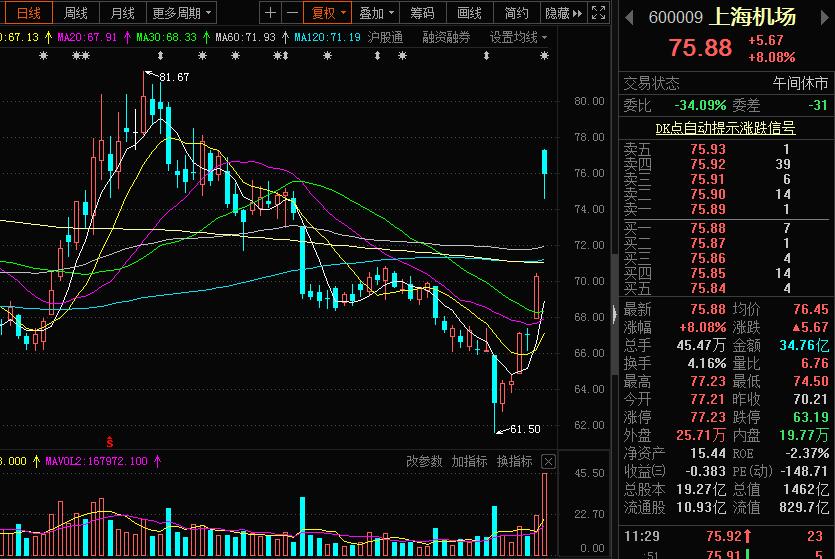835x559 pixels.
Task: Click the 金额 value 34.76亿
Action: [x=804, y=345]
